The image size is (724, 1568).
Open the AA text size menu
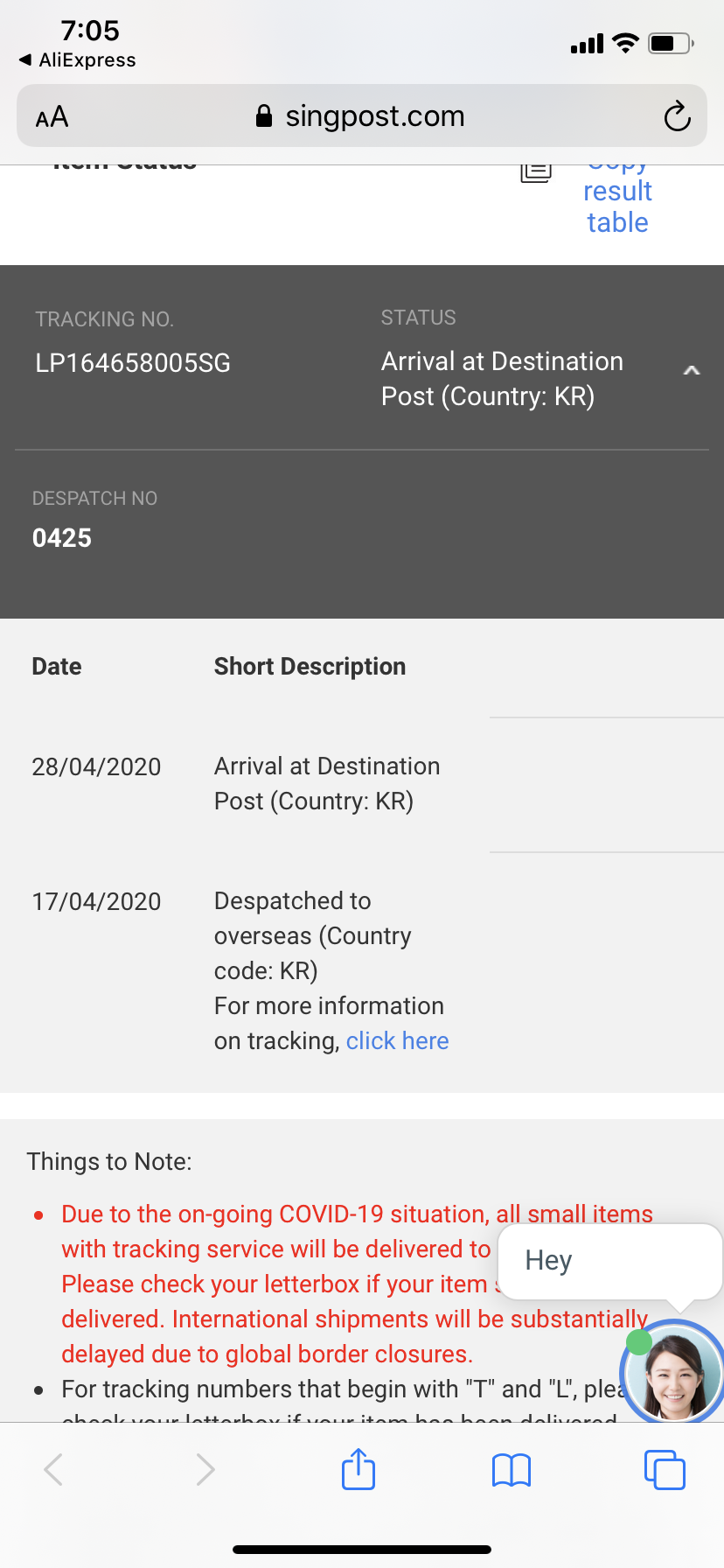click(x=52, y=116)
